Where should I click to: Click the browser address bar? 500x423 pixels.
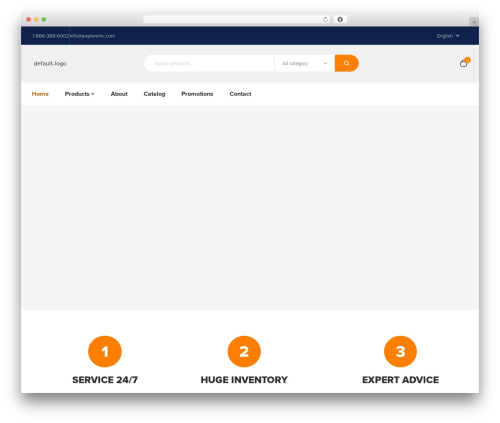coord(237,19)
